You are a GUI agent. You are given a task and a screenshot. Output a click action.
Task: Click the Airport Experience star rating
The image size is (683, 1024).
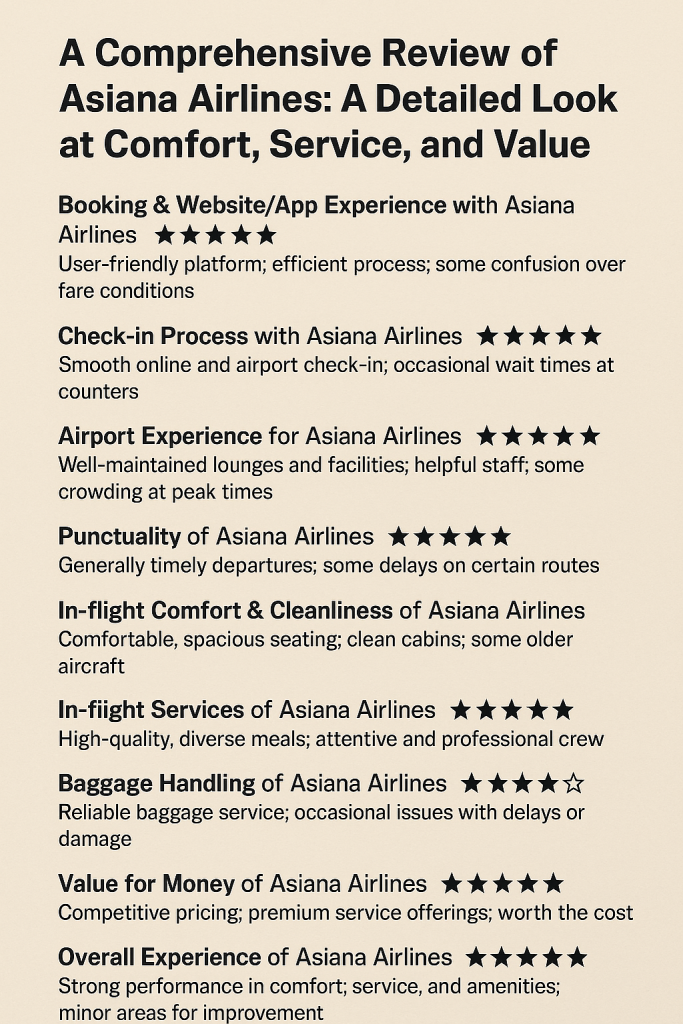click(538, 436)
